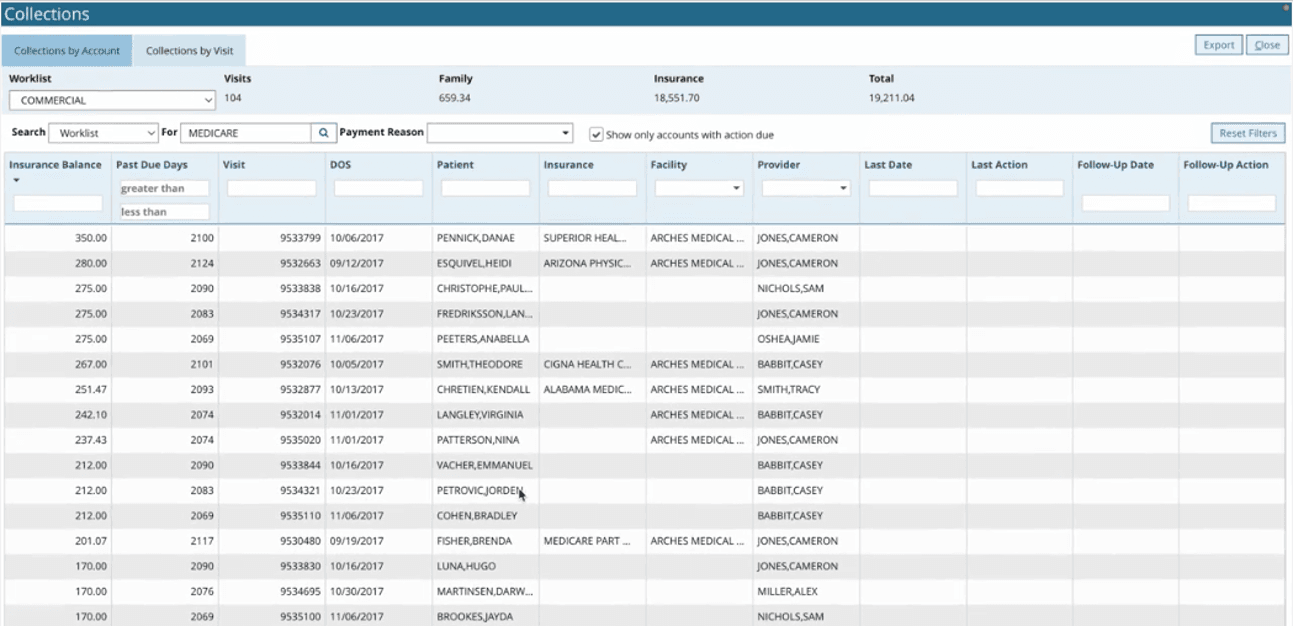1293x626 pixels.
Task: Click insurance MEDICARE PART ...
Action: pyautogui.click(x=587, y=541)
